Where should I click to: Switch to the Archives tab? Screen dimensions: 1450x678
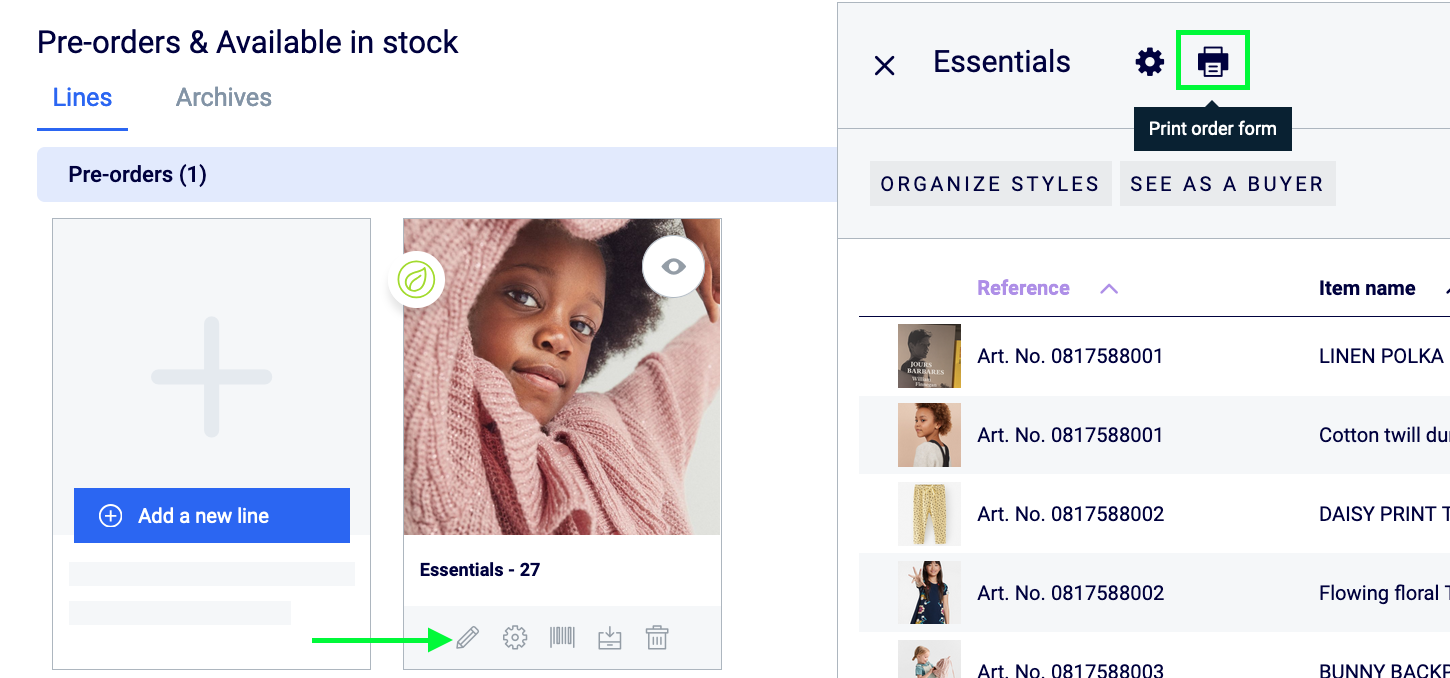click(223, 98)
